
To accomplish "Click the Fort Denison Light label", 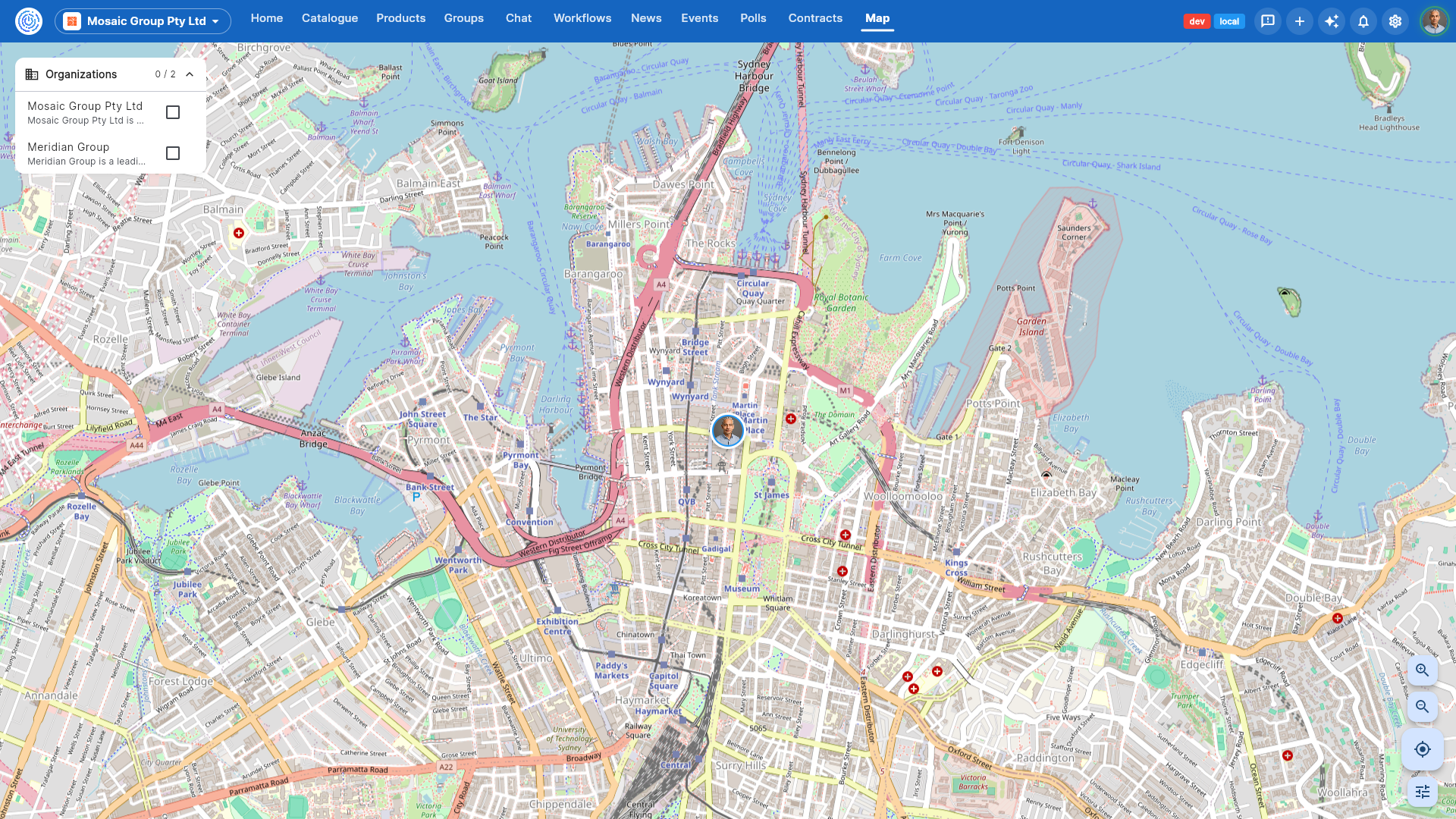I will pyautogui.click(x=1021, y=146).
